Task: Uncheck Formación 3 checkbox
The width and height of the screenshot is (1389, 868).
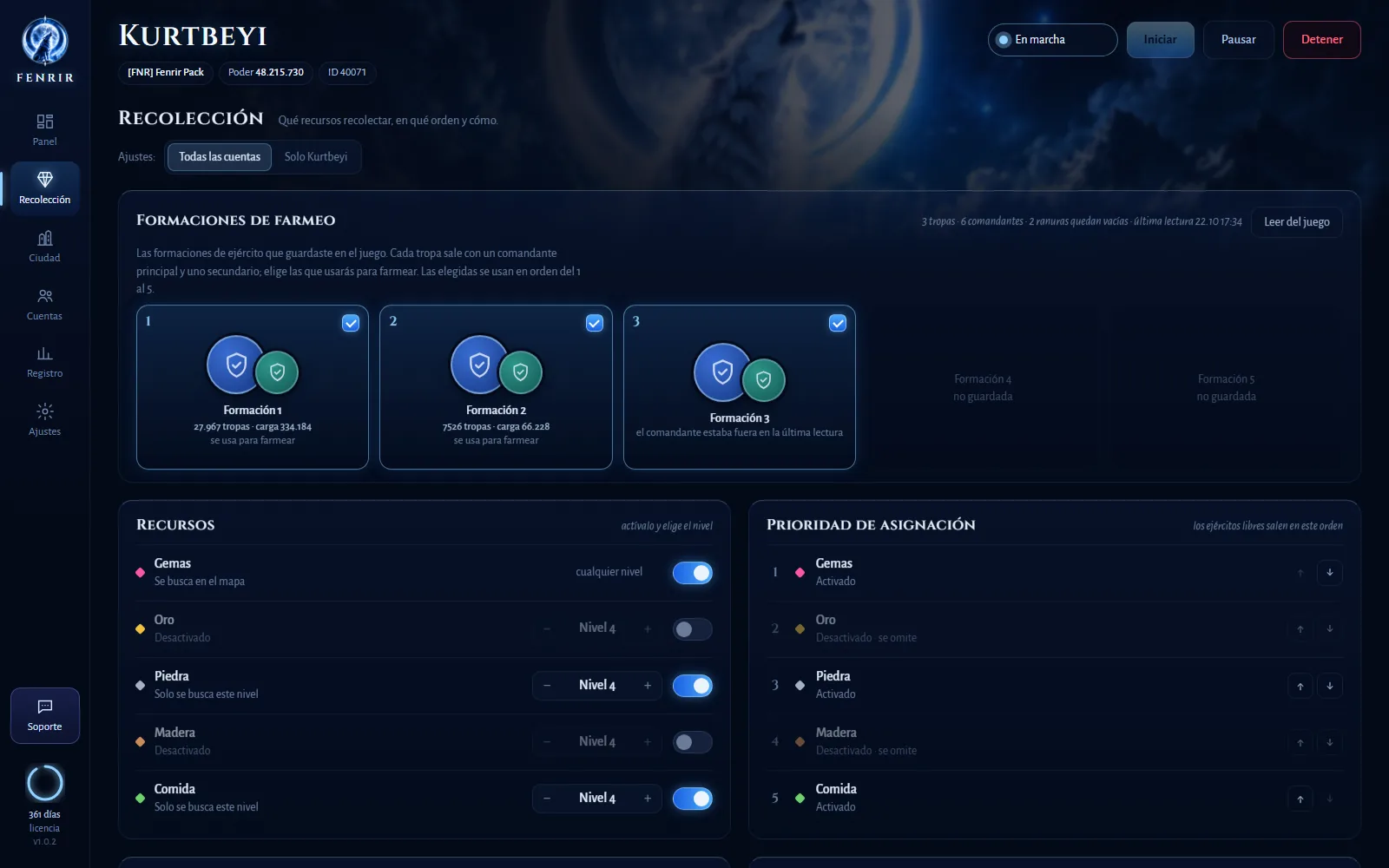Action: (x=838, y=323)
